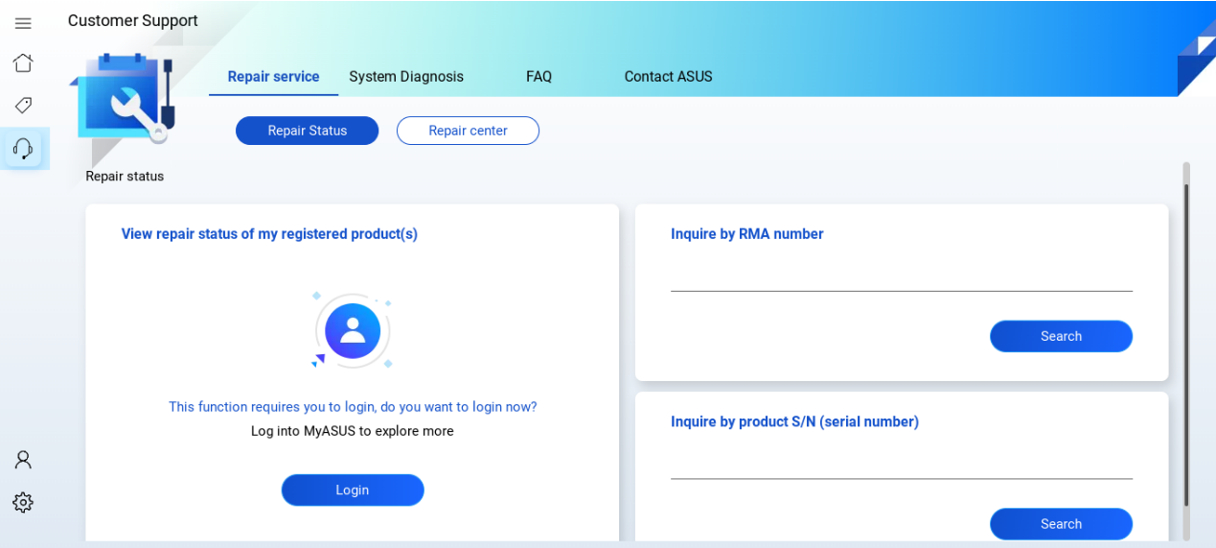
Task: Open the user account icon in sidebar
Action: (x=23, y=460)
